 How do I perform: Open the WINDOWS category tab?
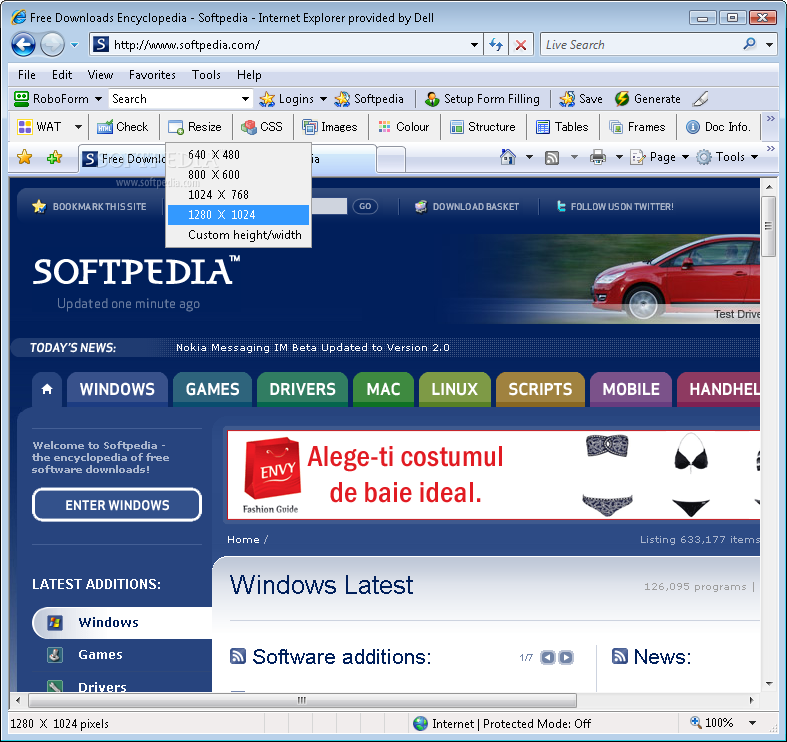(x=117, y=389)
